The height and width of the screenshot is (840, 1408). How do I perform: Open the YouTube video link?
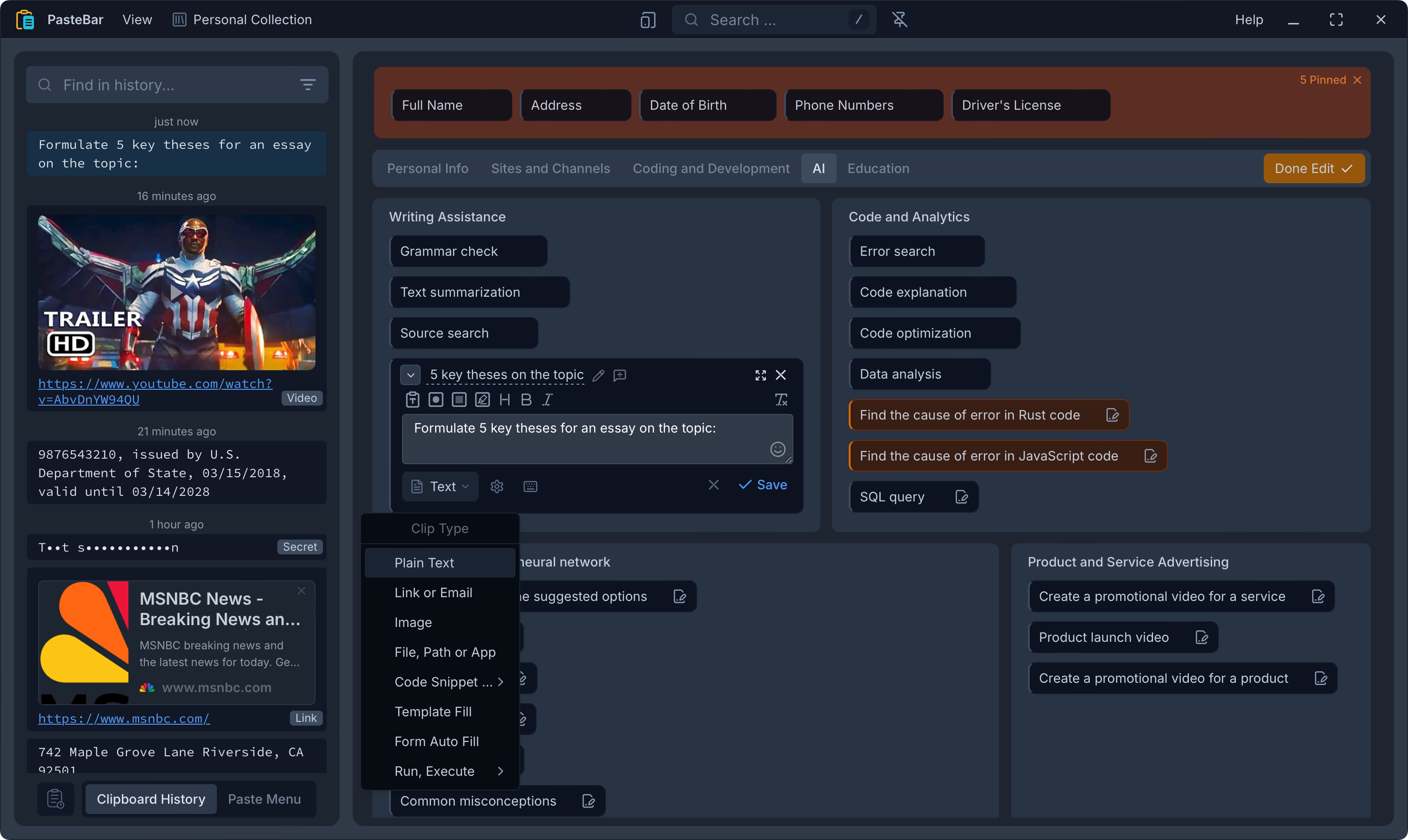(154, 392)
